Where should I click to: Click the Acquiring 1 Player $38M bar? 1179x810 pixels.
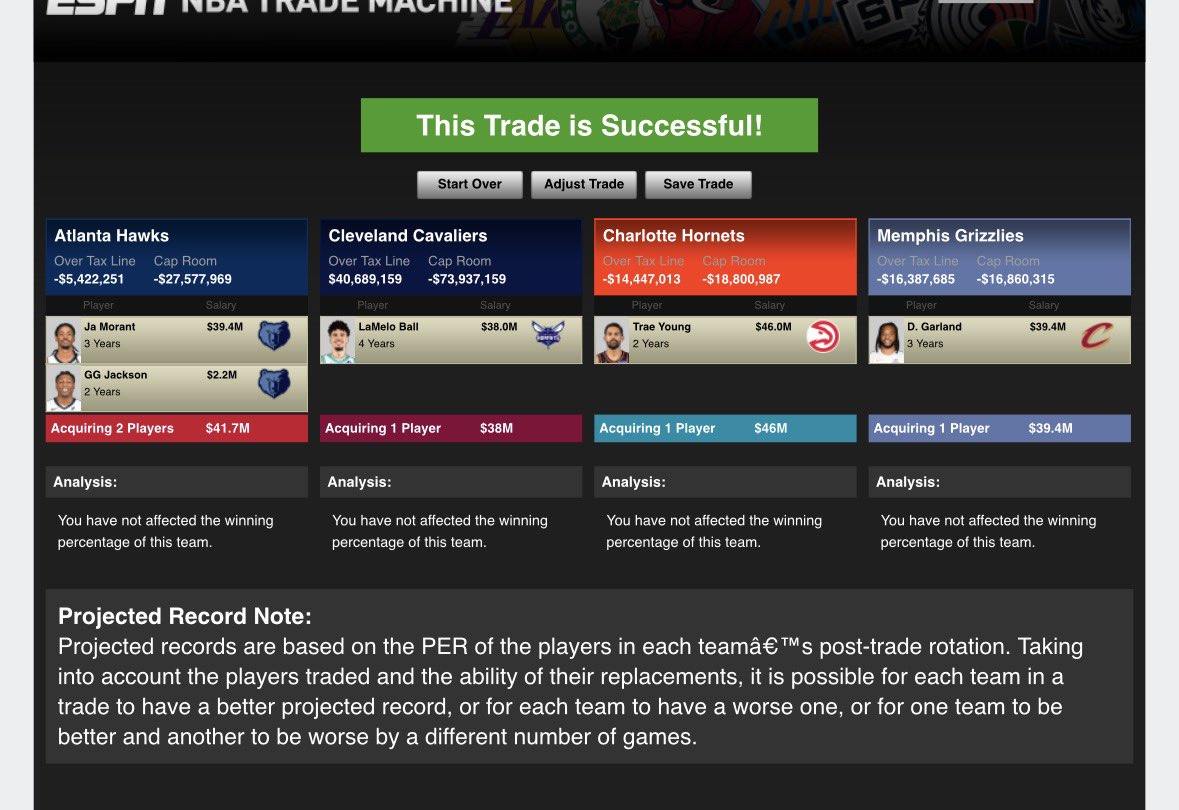pos(451,429)
